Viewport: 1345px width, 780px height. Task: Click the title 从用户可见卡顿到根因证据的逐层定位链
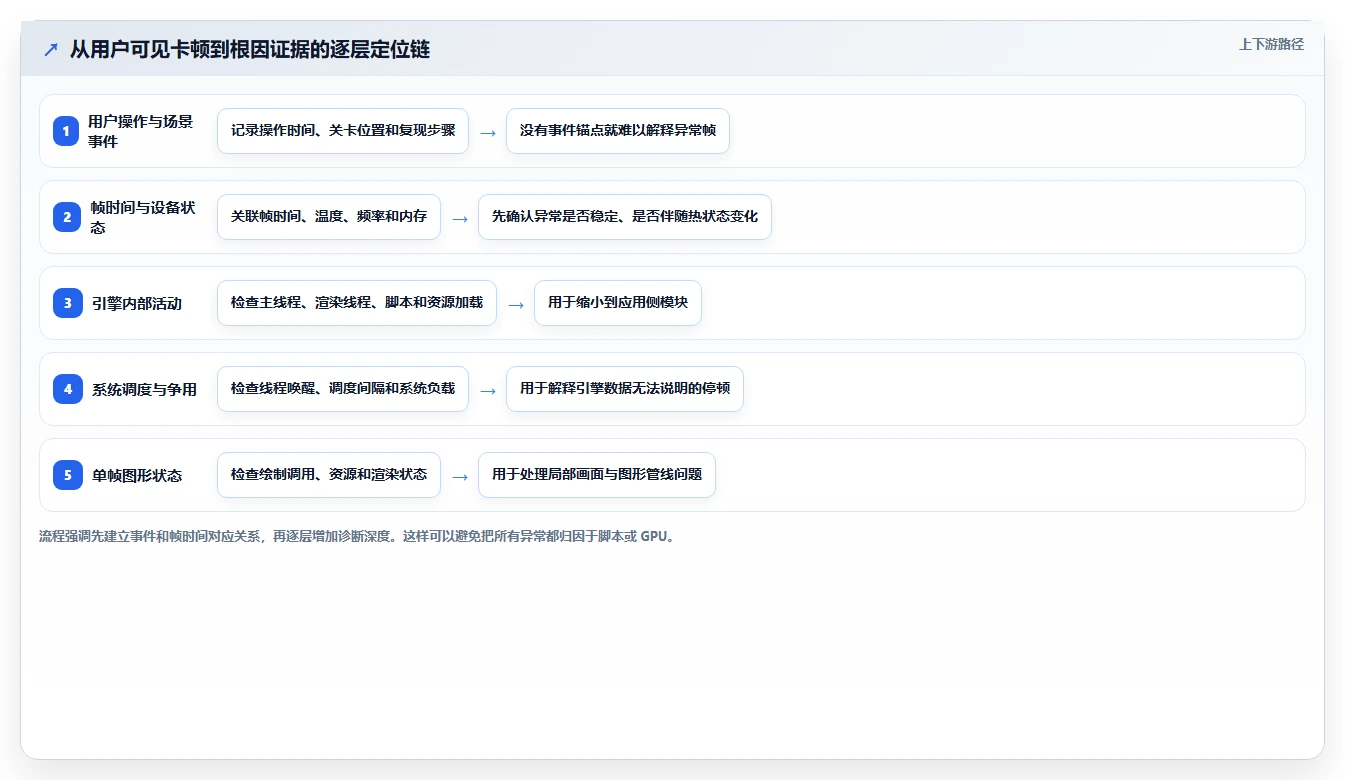pos(250,49)
